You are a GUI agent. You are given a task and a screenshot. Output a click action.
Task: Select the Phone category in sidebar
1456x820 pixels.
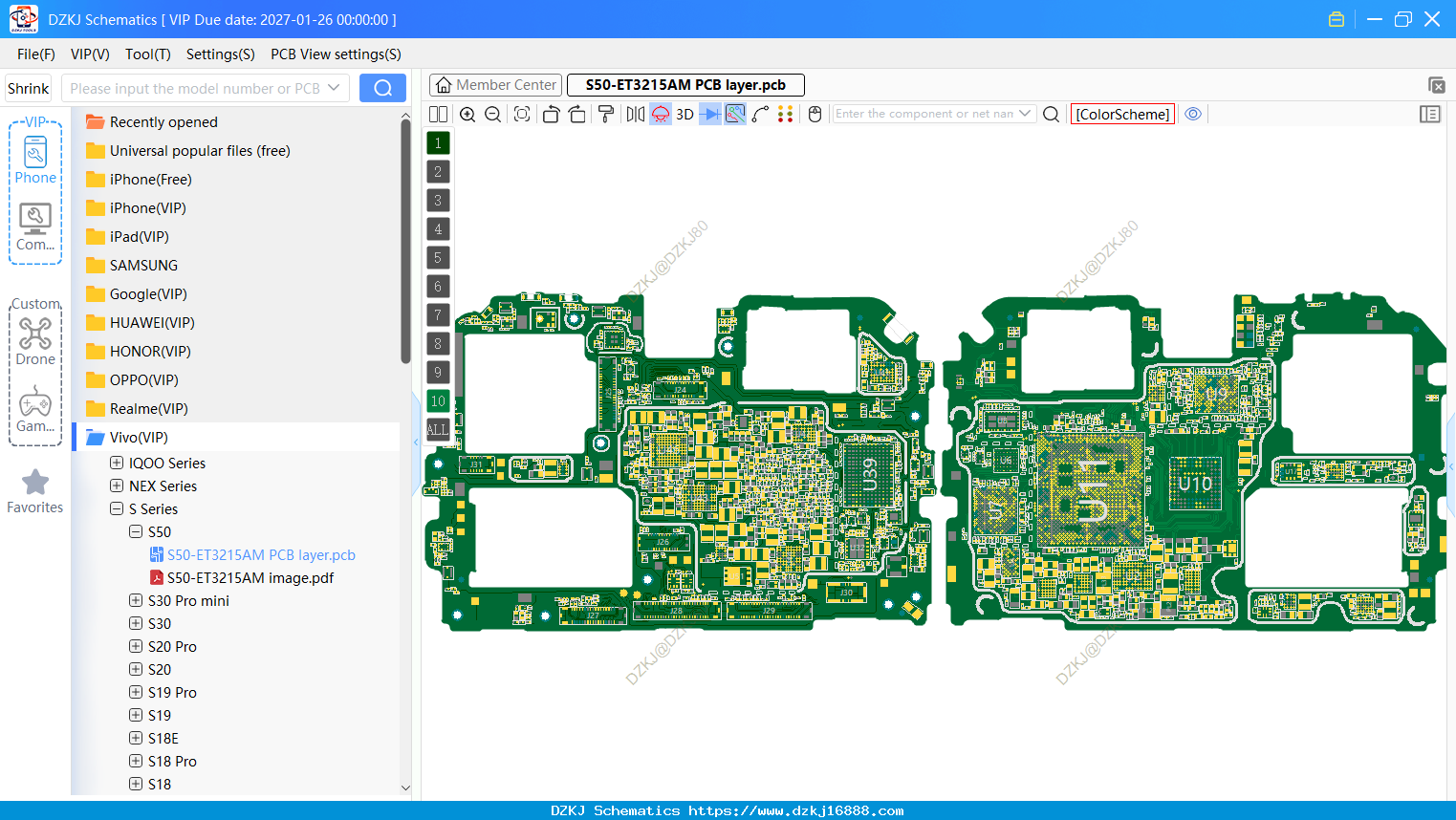35,159
